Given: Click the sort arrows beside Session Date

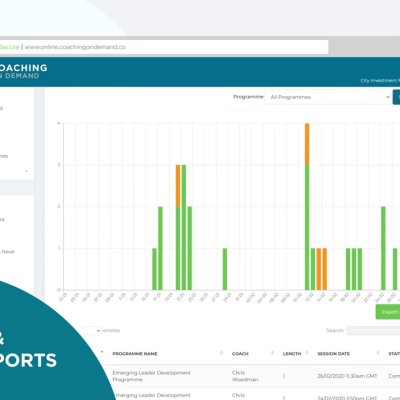Looking at the screenshot, I should pyautogui.click(x=378, y=353).
